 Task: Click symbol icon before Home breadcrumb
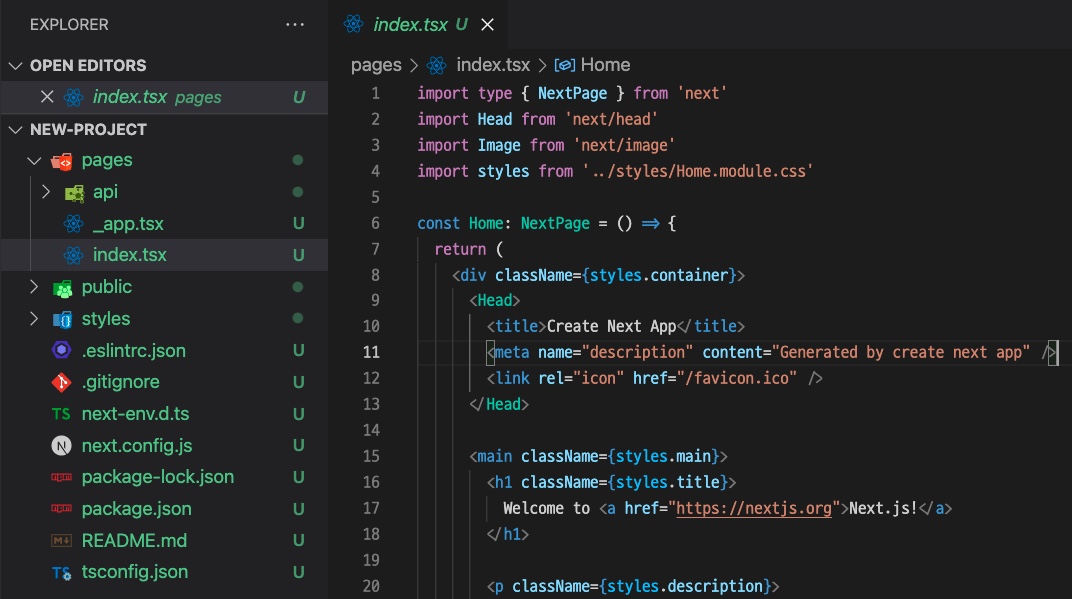point(565,65)
